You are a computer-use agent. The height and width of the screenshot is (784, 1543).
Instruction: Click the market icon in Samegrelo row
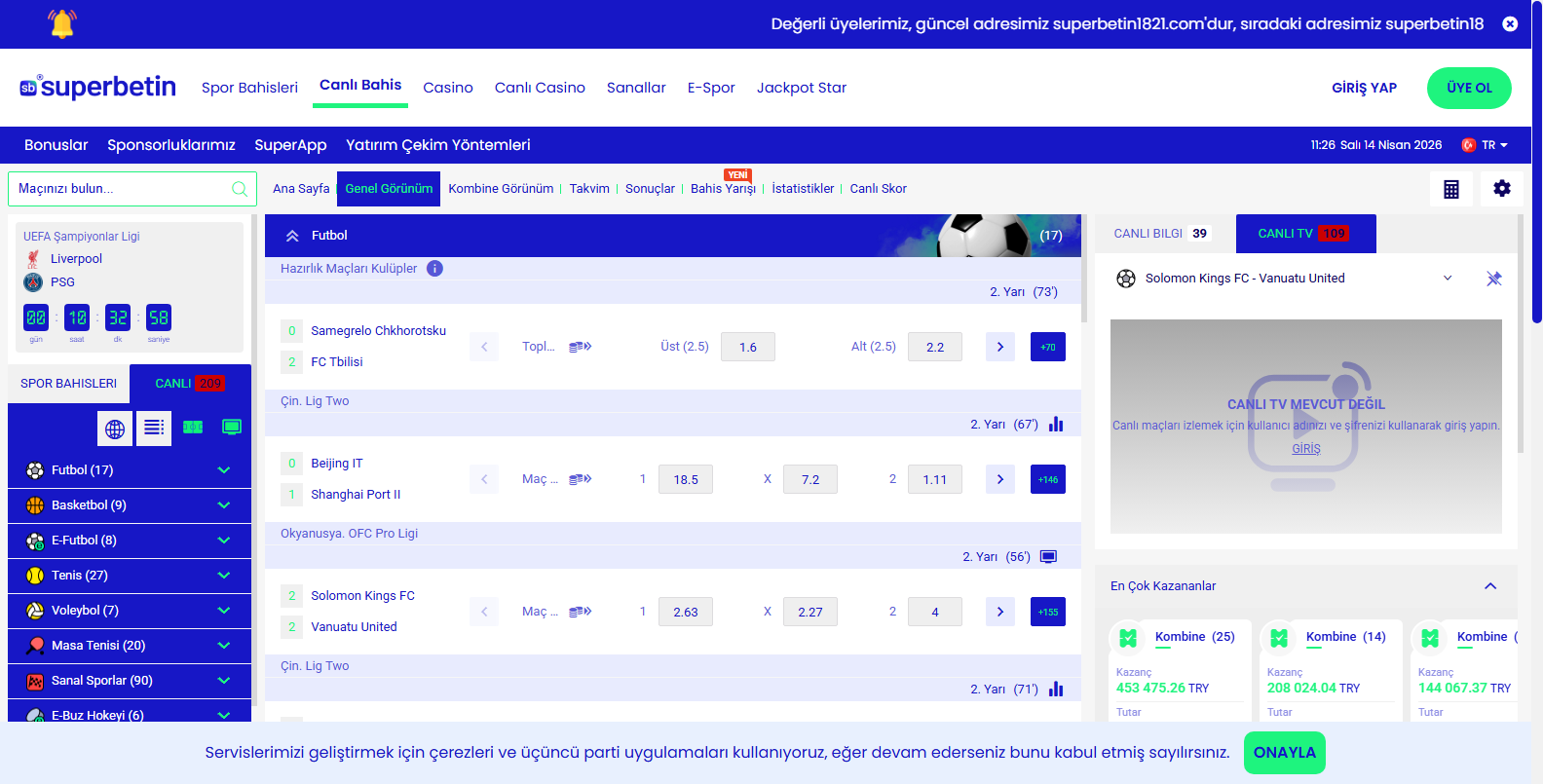[581, 347]
